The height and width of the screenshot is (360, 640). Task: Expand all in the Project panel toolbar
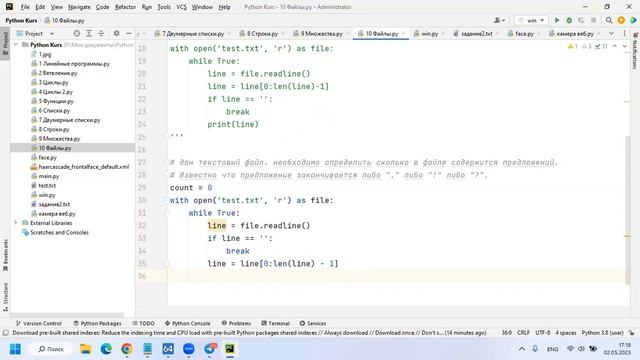[x=89, y=33]
